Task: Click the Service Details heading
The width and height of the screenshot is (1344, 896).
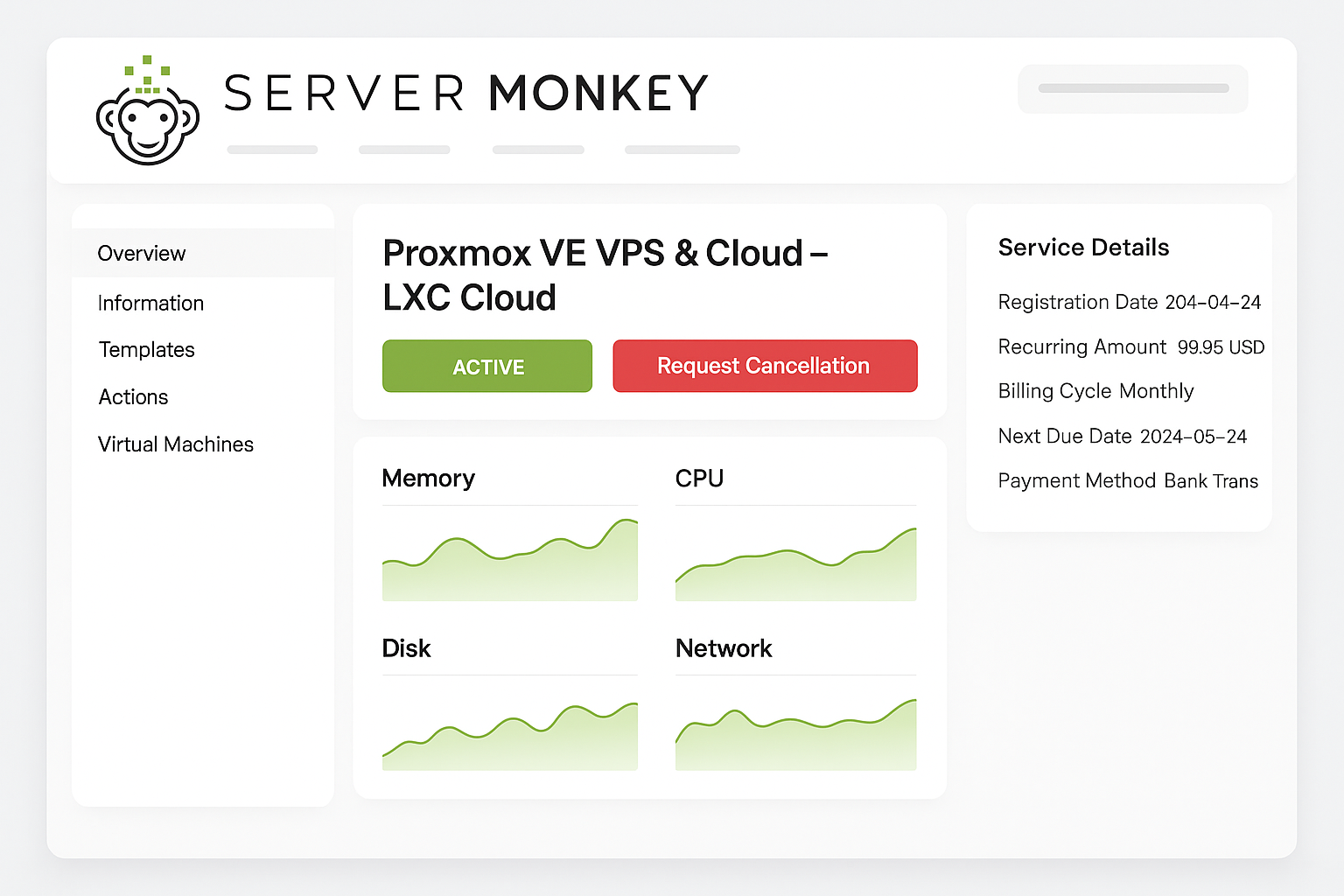Action: [x=1083, y=248]
